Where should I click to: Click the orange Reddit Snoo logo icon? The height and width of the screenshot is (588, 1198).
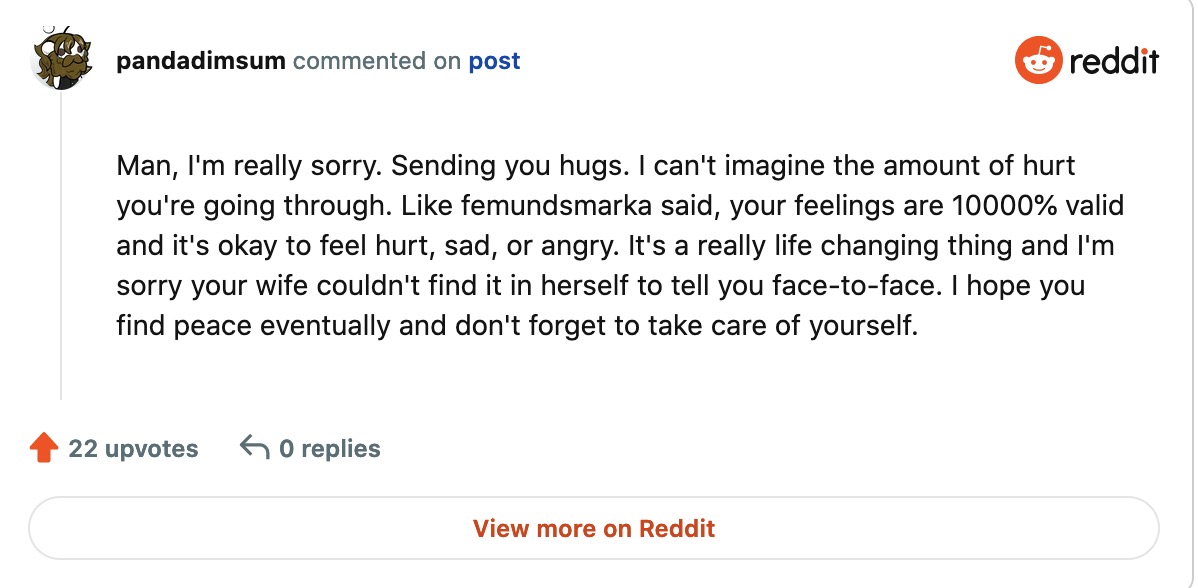pos(1039,62)
